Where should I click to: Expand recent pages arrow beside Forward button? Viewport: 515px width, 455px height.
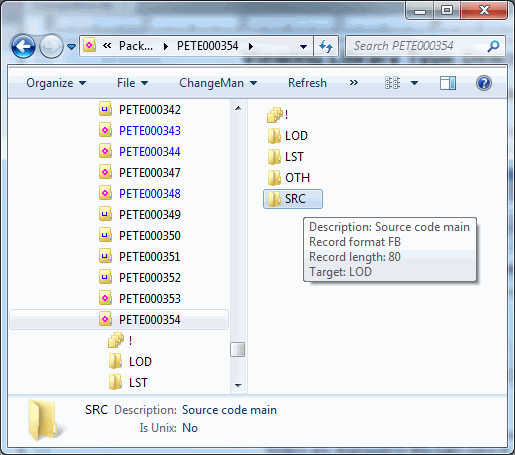[71, 47]
